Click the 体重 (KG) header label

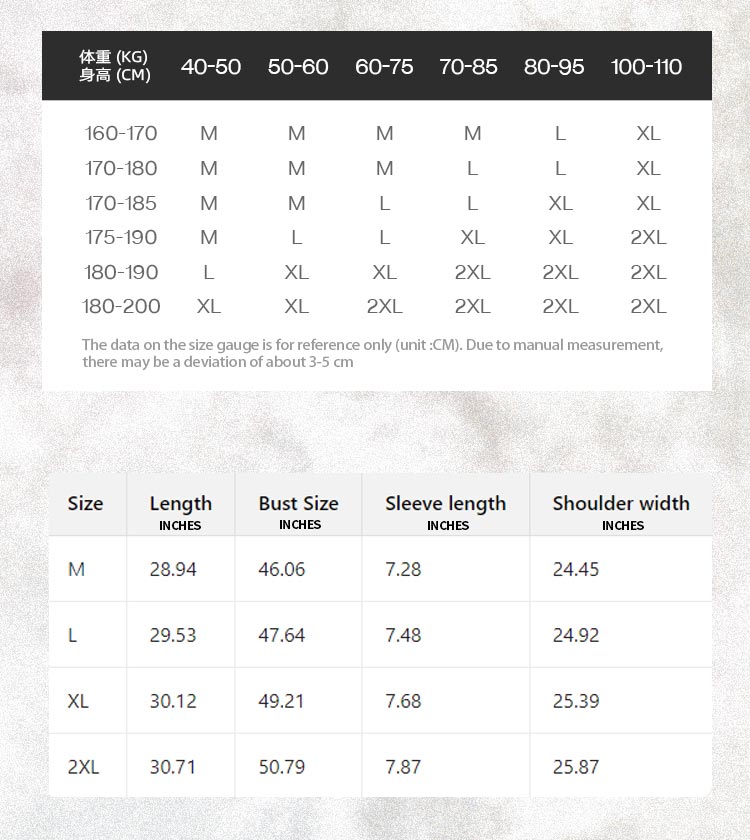(x=114, y=57)
